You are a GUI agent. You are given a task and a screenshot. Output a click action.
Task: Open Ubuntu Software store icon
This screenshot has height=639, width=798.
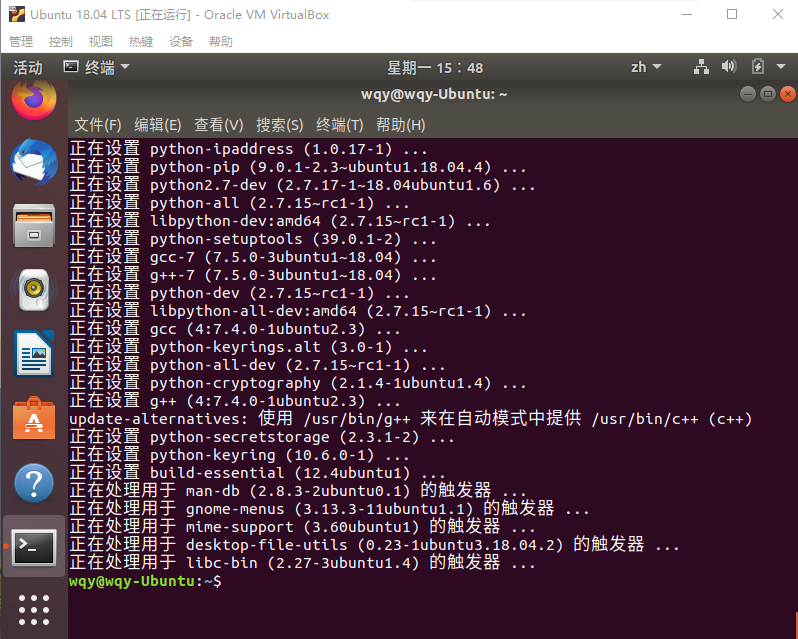coord(34,418)
